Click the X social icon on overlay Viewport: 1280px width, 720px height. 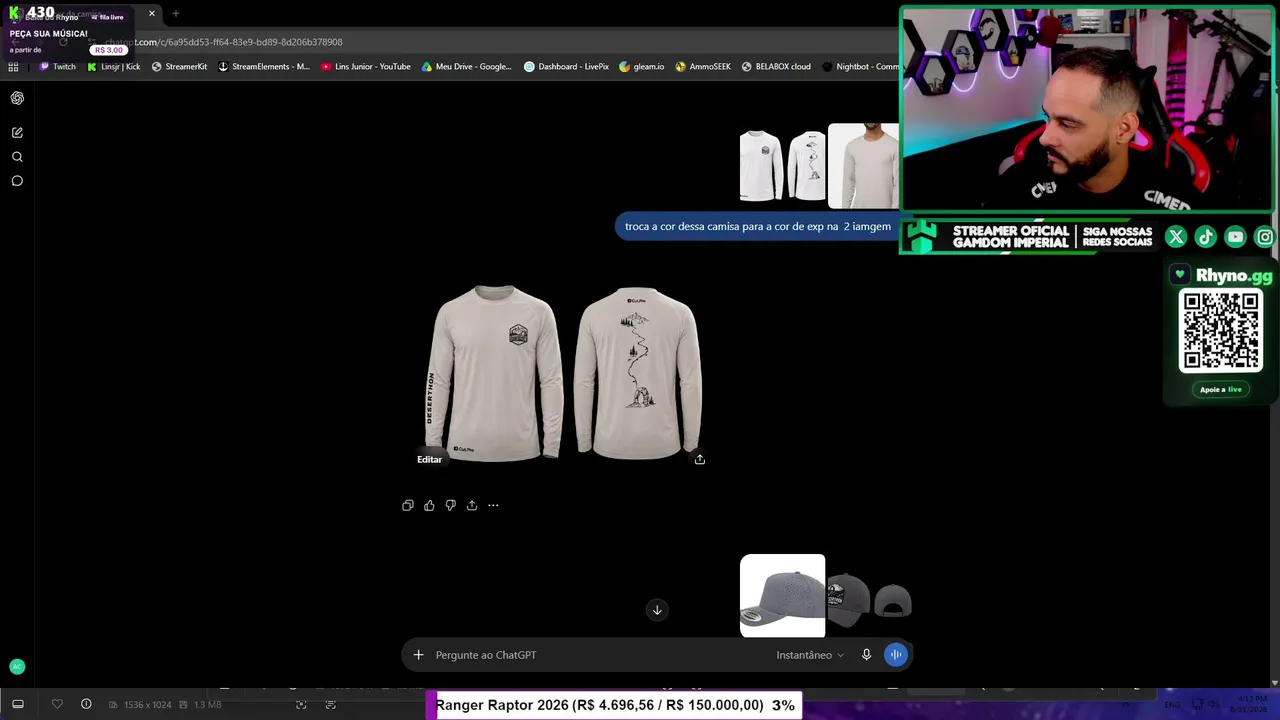(x=1176, y=237)
